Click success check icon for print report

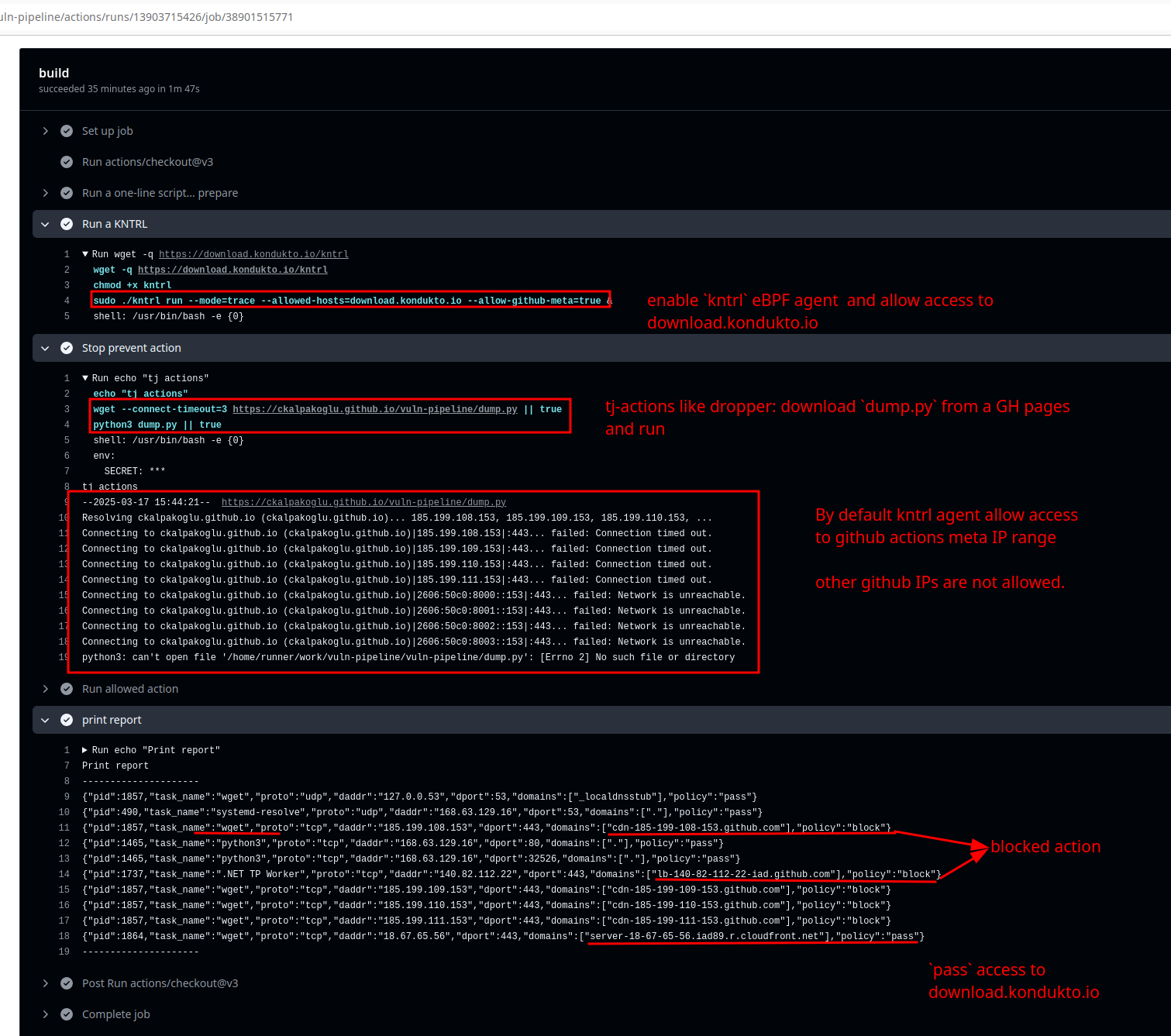tap(67, 720)
